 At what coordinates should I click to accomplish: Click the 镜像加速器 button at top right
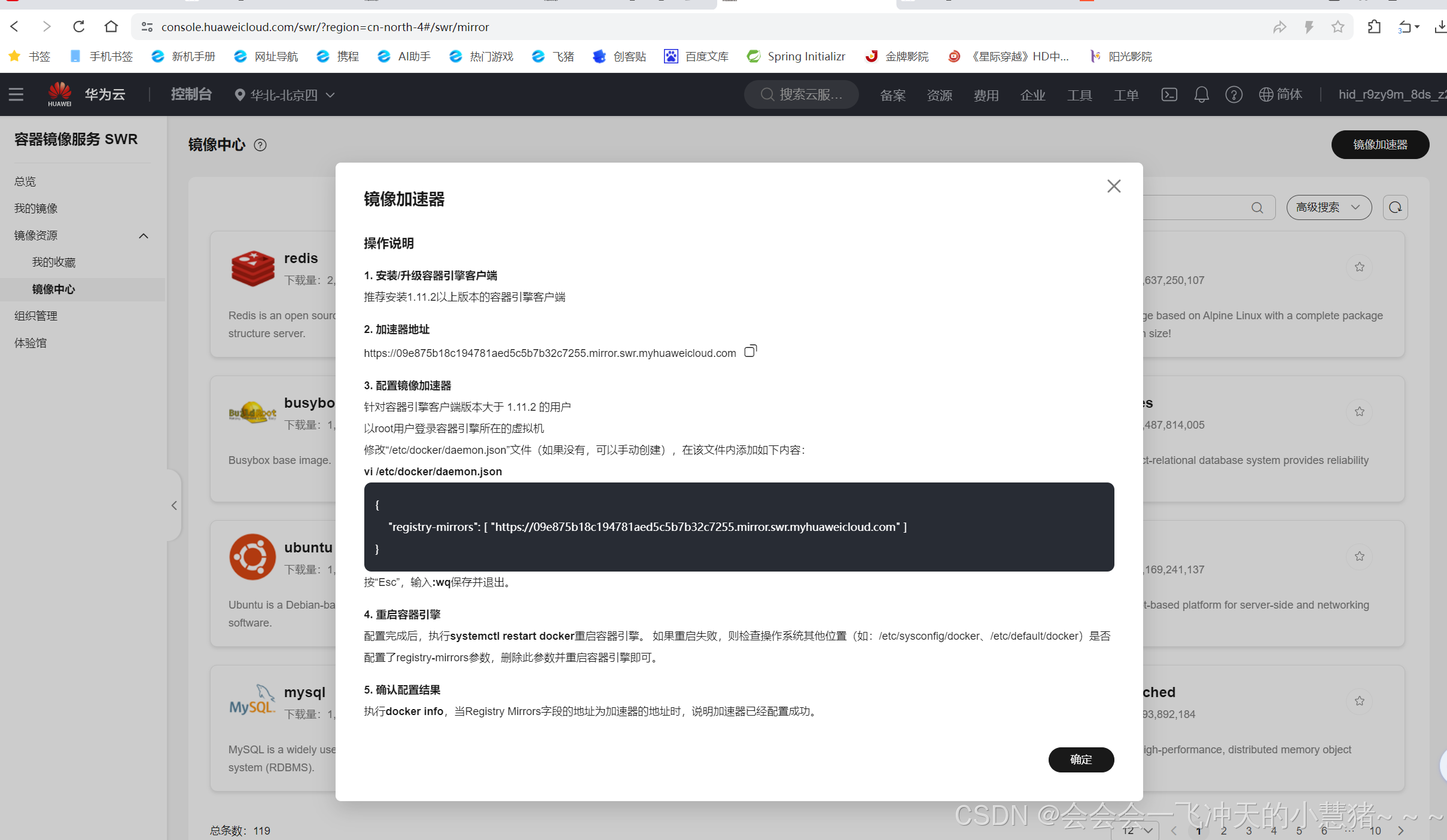[1379, 145]
